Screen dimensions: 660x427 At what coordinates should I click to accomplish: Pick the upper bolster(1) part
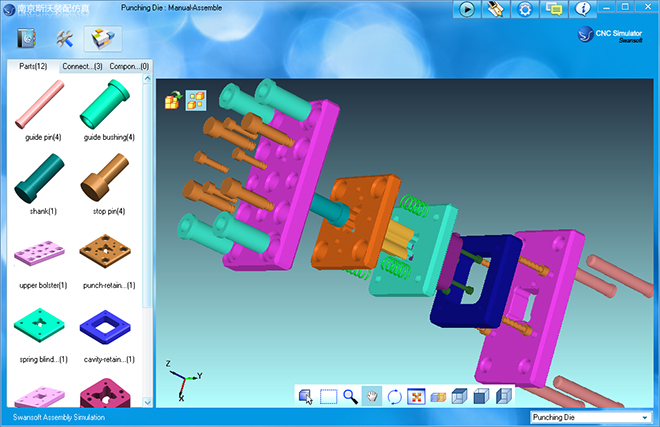(x=41, y=254)
